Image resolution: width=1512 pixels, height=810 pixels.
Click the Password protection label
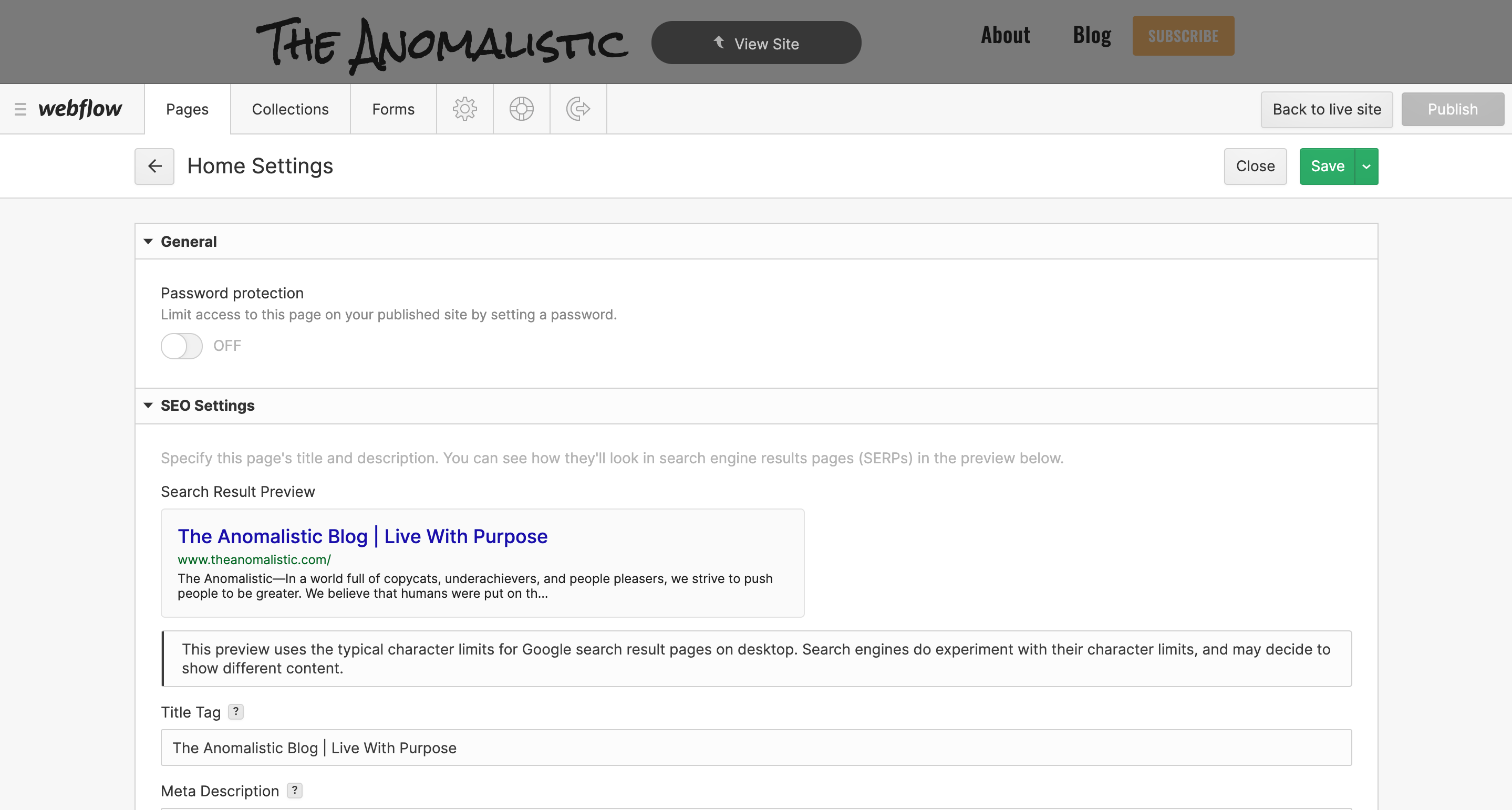pyautogui.click(x=232, y=293)
